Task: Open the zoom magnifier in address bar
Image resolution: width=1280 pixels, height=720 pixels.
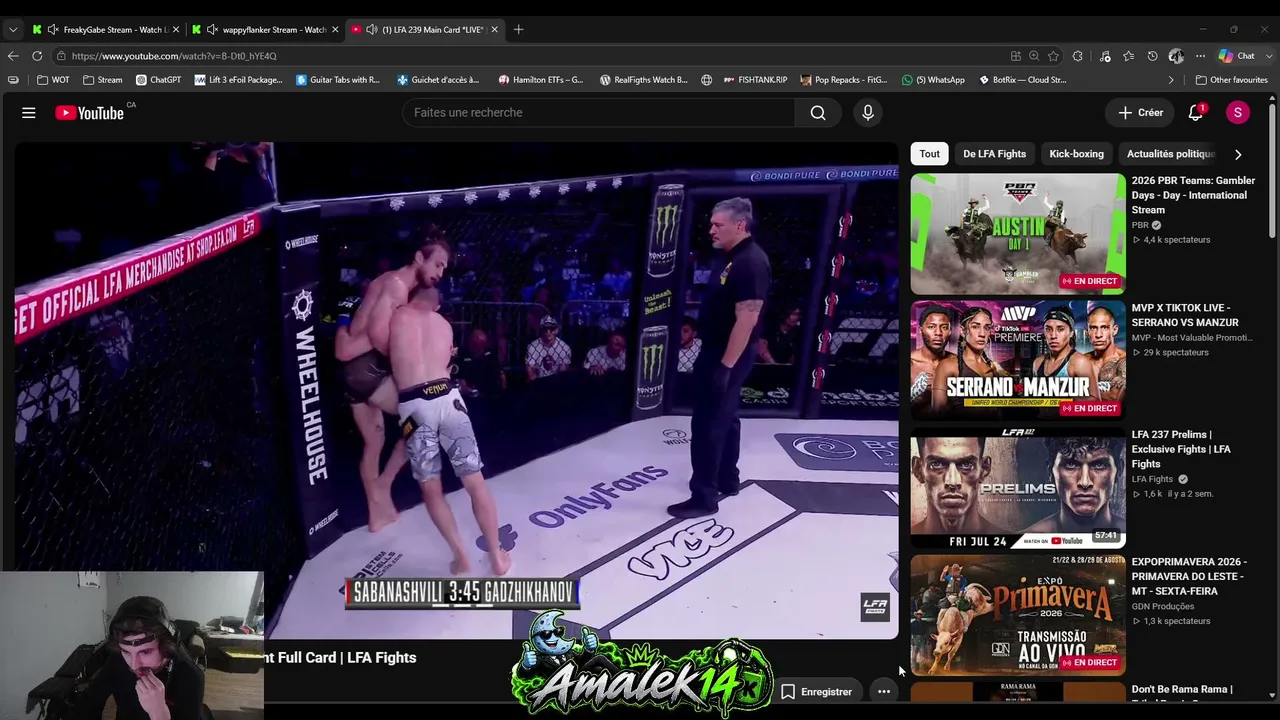Action: 1034,56
